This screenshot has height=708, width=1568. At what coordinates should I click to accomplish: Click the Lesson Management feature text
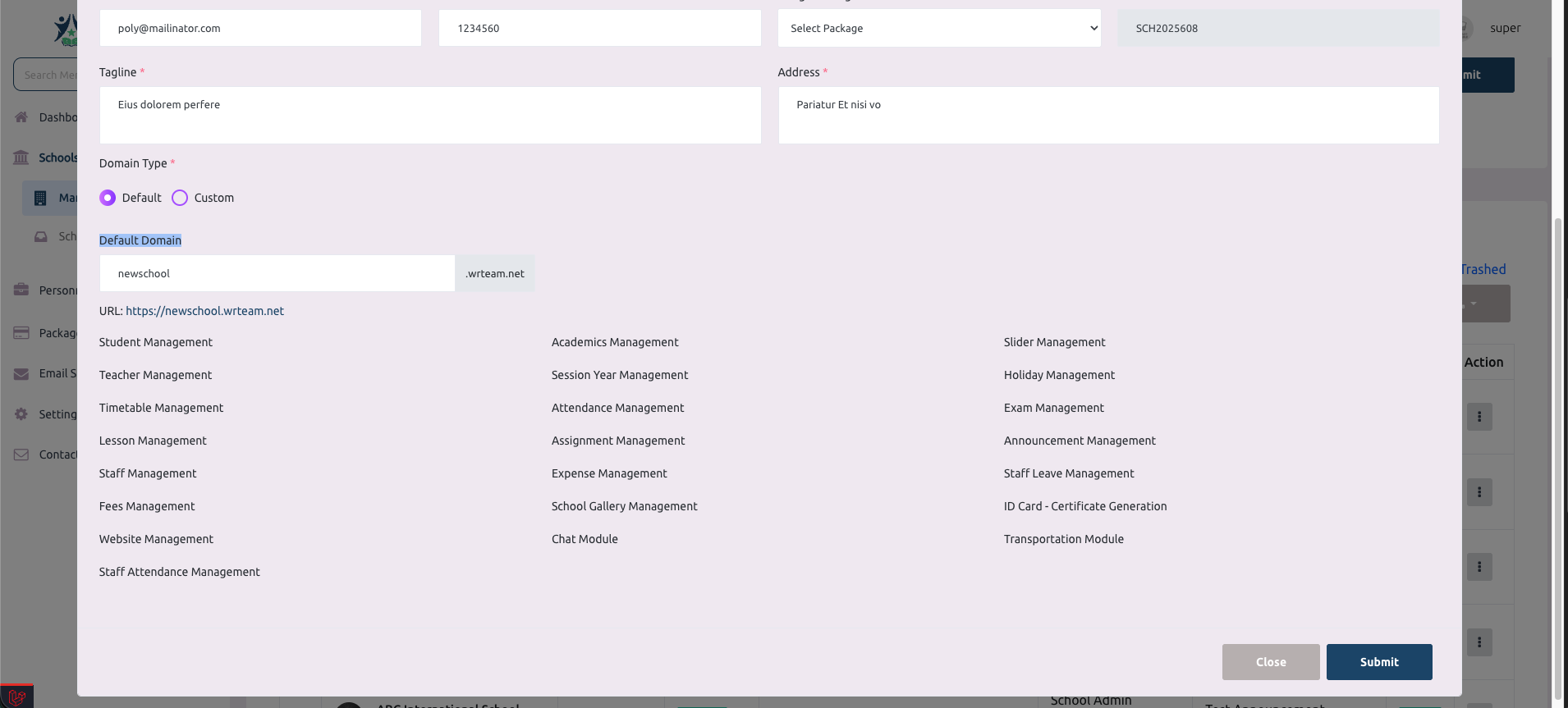[153, 441]
